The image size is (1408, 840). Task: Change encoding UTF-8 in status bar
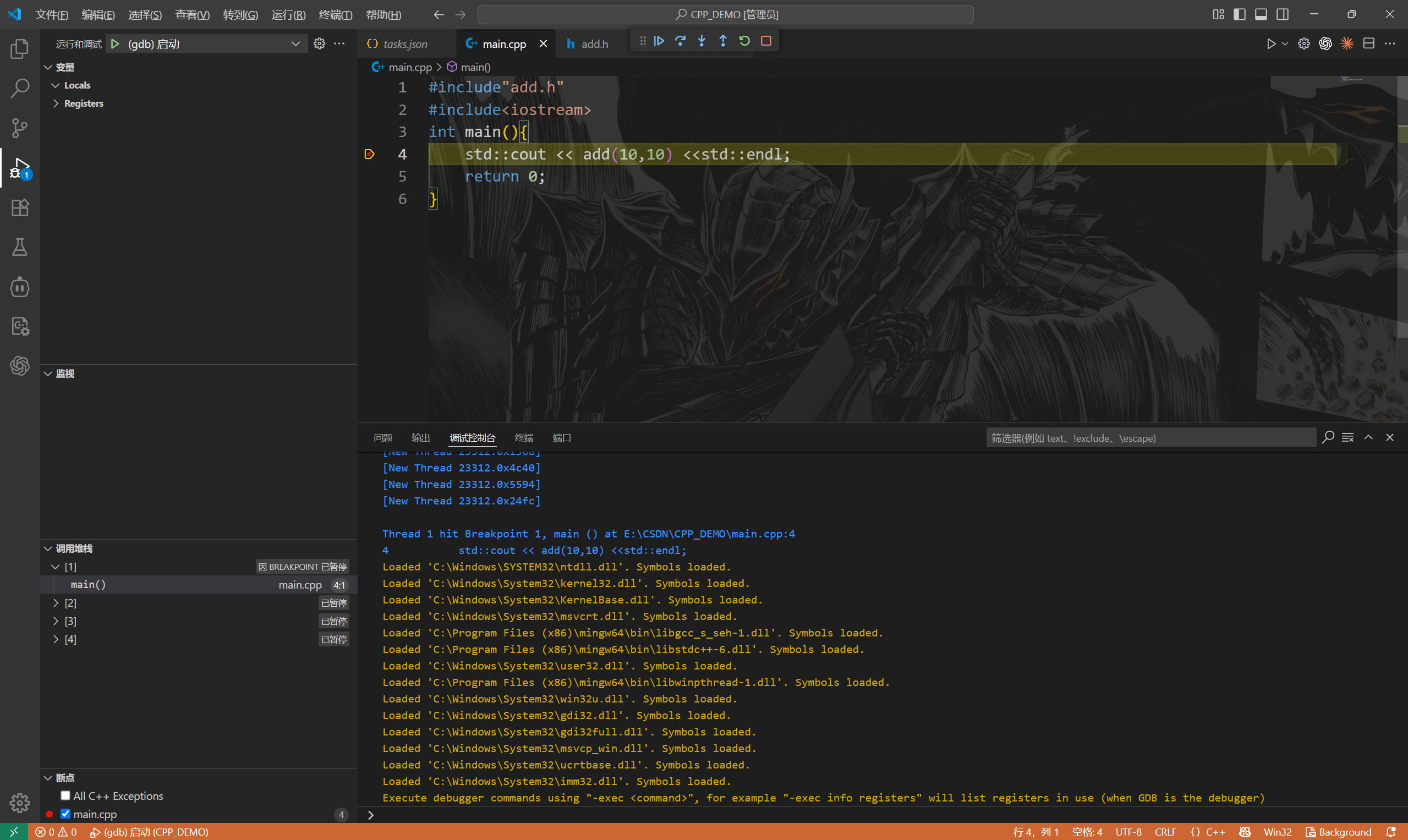(x=1128, y=832)
